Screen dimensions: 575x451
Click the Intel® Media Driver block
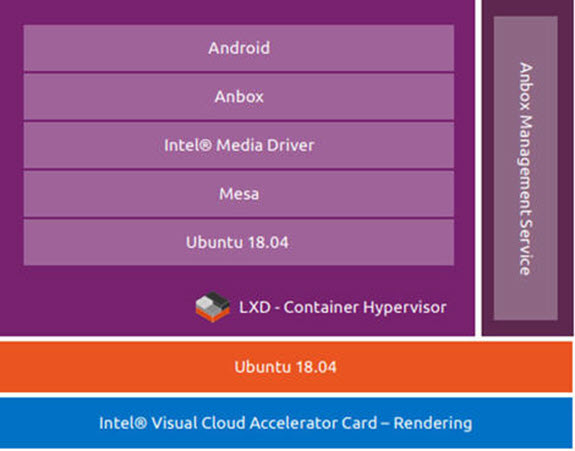point(239,146)
